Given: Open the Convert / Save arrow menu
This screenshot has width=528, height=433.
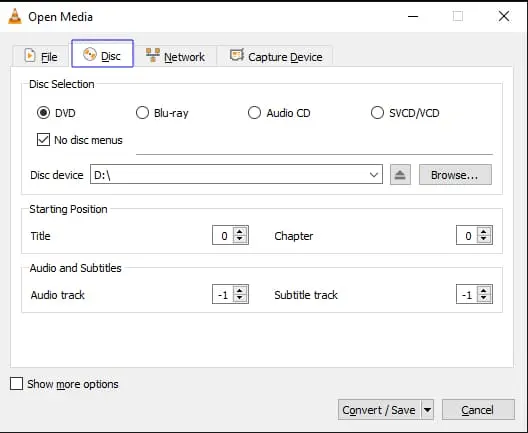Looking at the screenshot, I should 427,410.
